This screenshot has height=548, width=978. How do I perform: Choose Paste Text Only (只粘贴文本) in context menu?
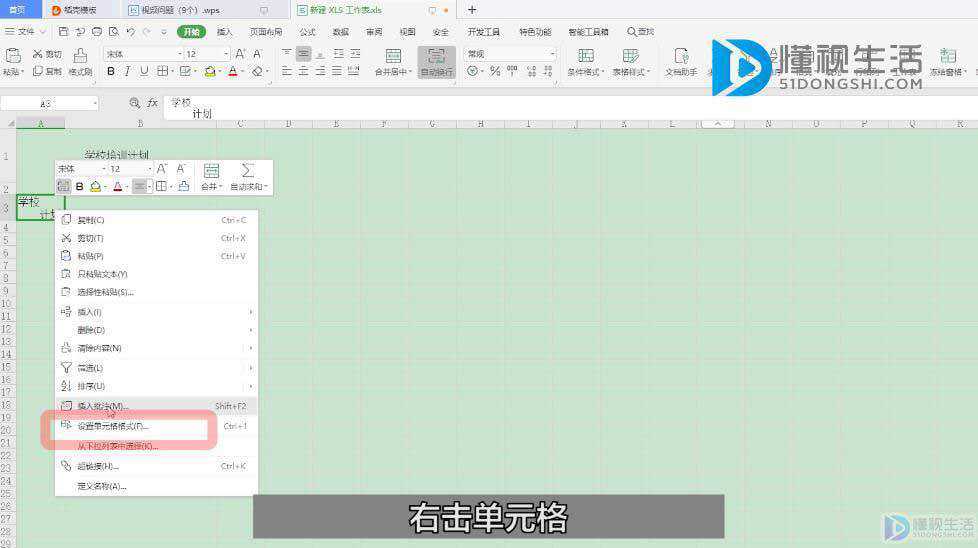(x=157, y=274)
